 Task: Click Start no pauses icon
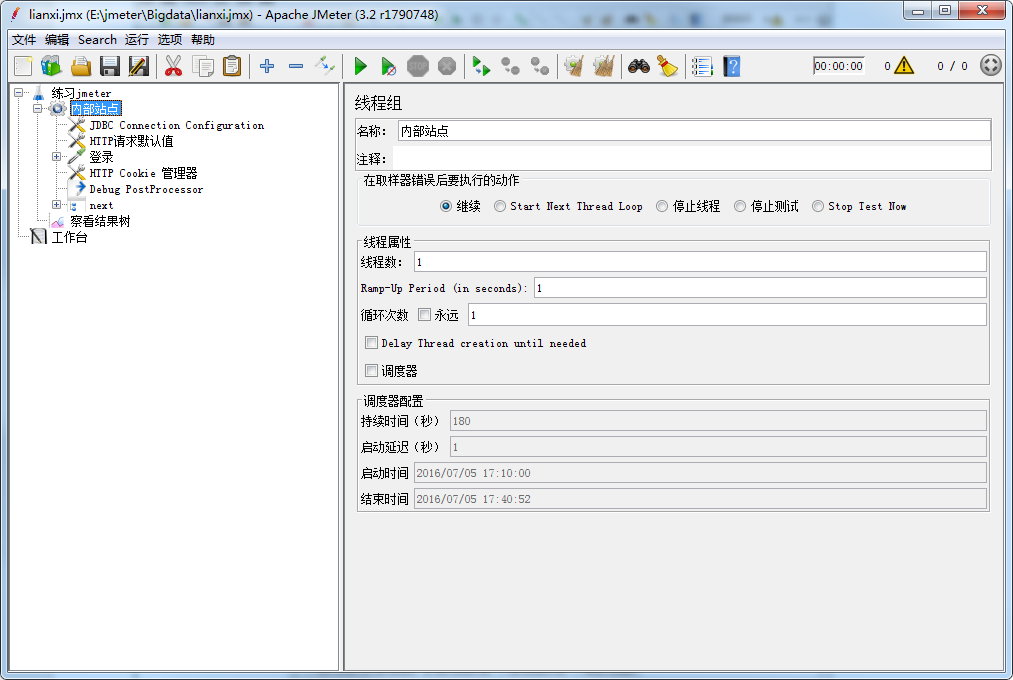point(389,66)
